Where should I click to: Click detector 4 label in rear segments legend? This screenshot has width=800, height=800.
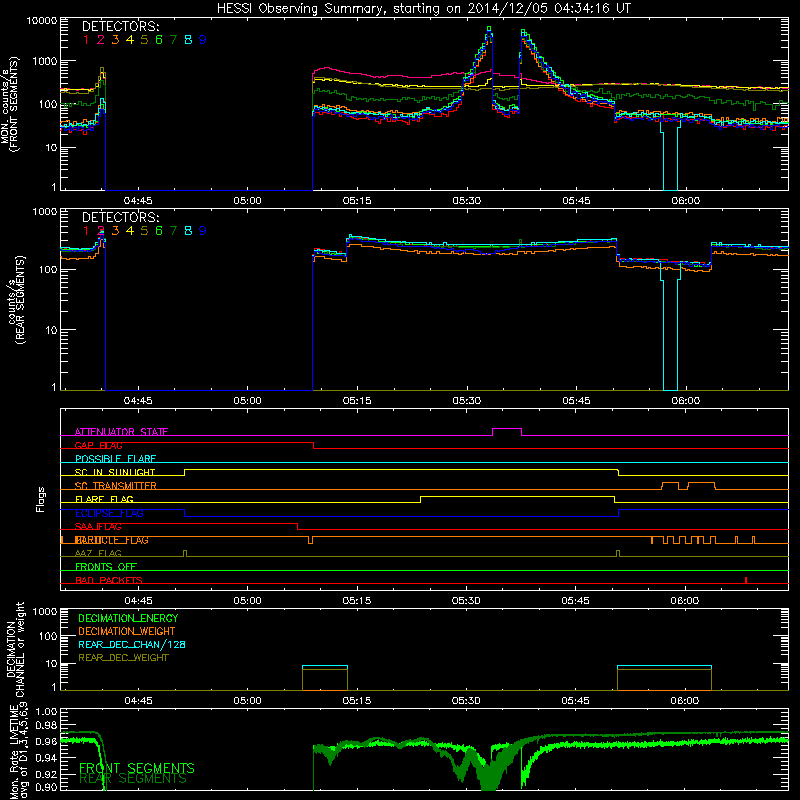(130, 231)
